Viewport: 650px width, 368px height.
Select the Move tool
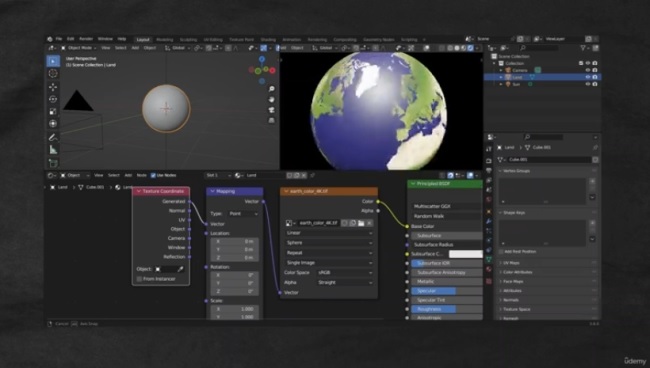tap(53, 87)
